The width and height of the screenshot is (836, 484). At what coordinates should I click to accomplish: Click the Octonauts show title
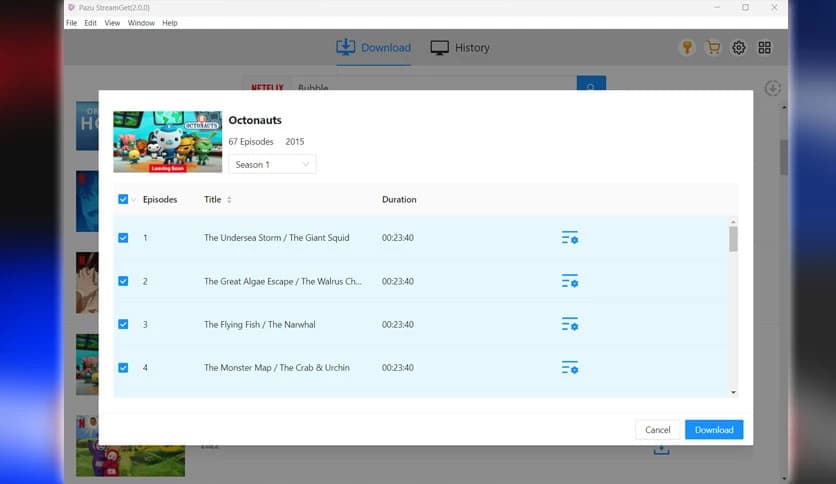tap(255, 120)
